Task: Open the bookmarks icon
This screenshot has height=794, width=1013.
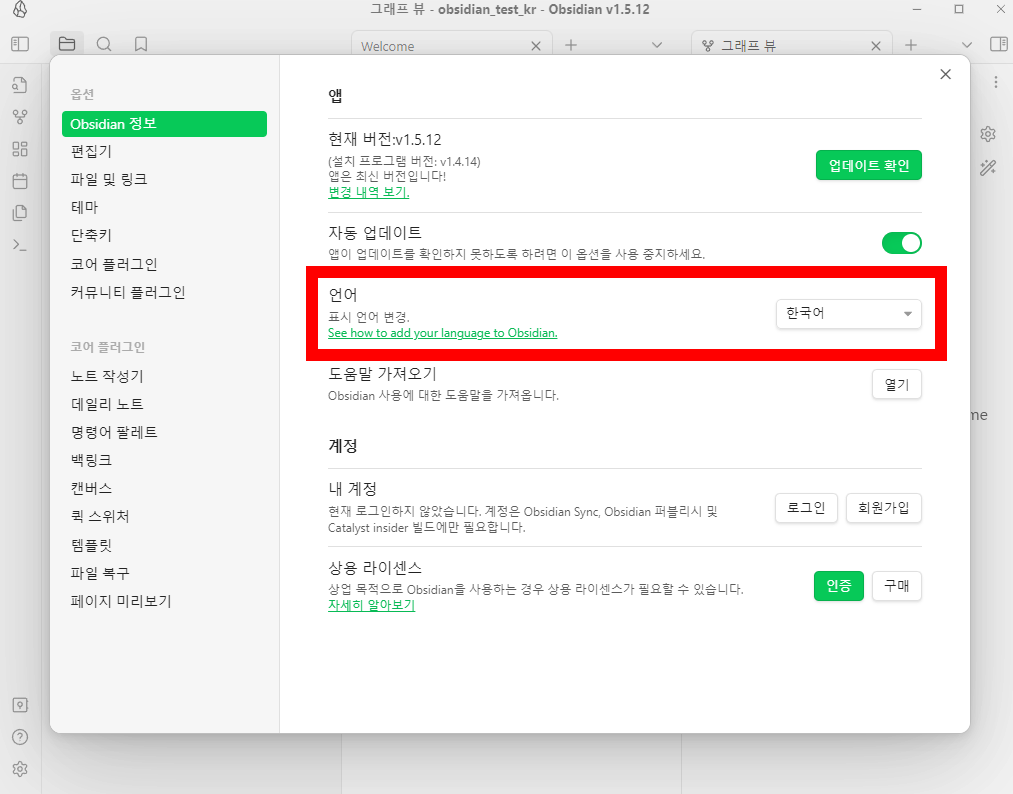Action: [x=140, y=44]
